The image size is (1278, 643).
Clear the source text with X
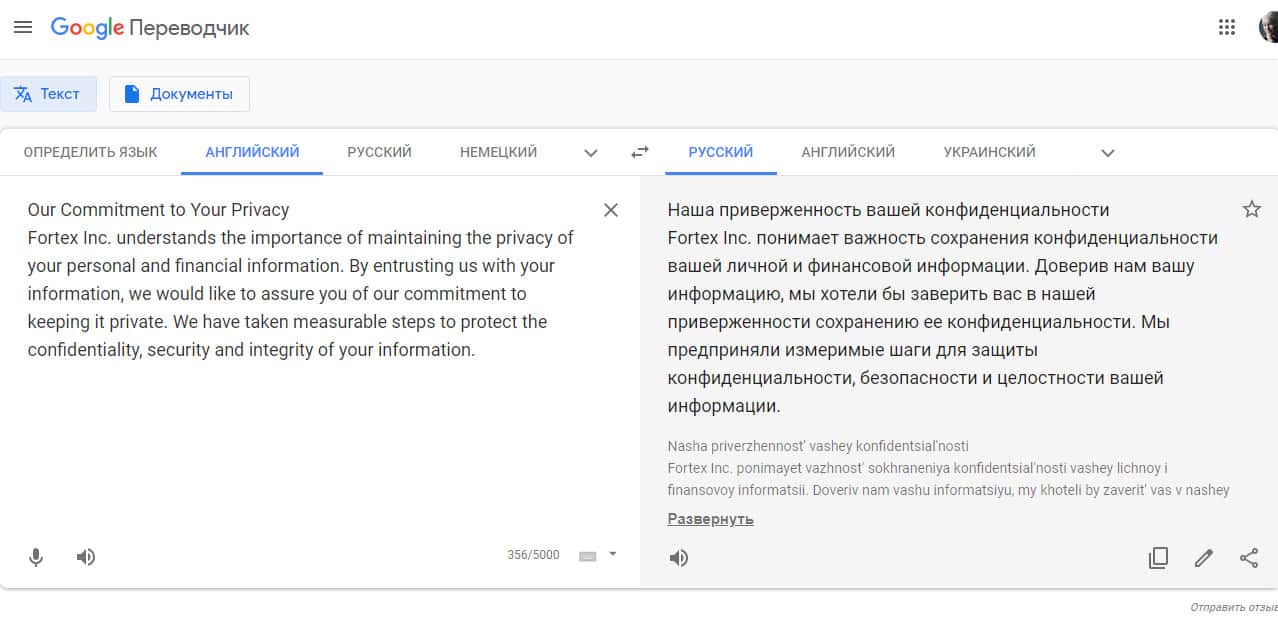[x=611, y=210]
